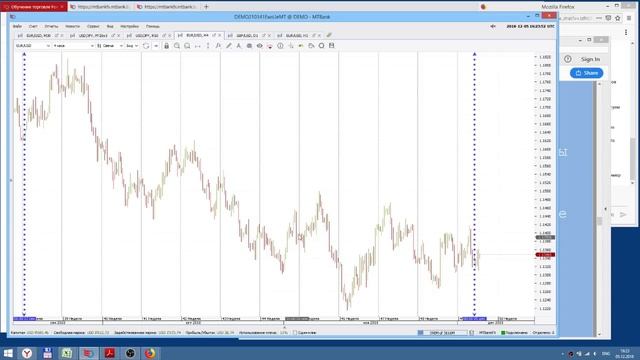Screen dimensions: 640x360
Task: Open the Firefox hamburger menu
Action: pos(629,18)
